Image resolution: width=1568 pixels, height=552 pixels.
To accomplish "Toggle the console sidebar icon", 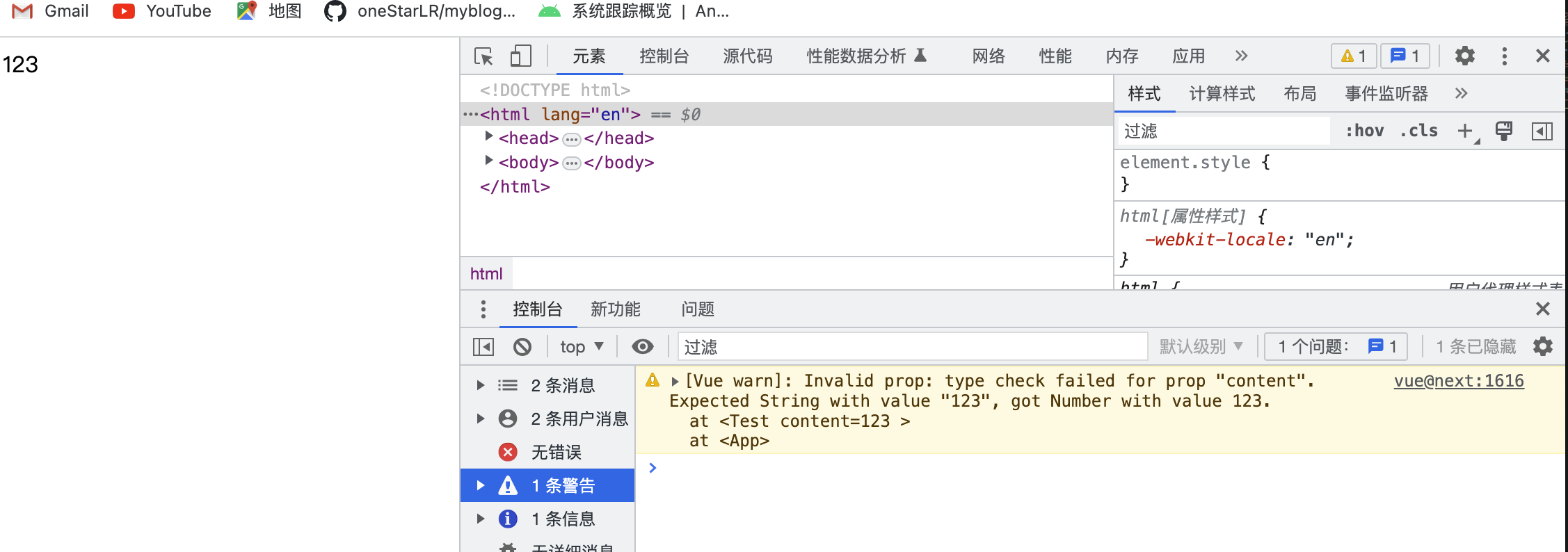I will point(483,346).
